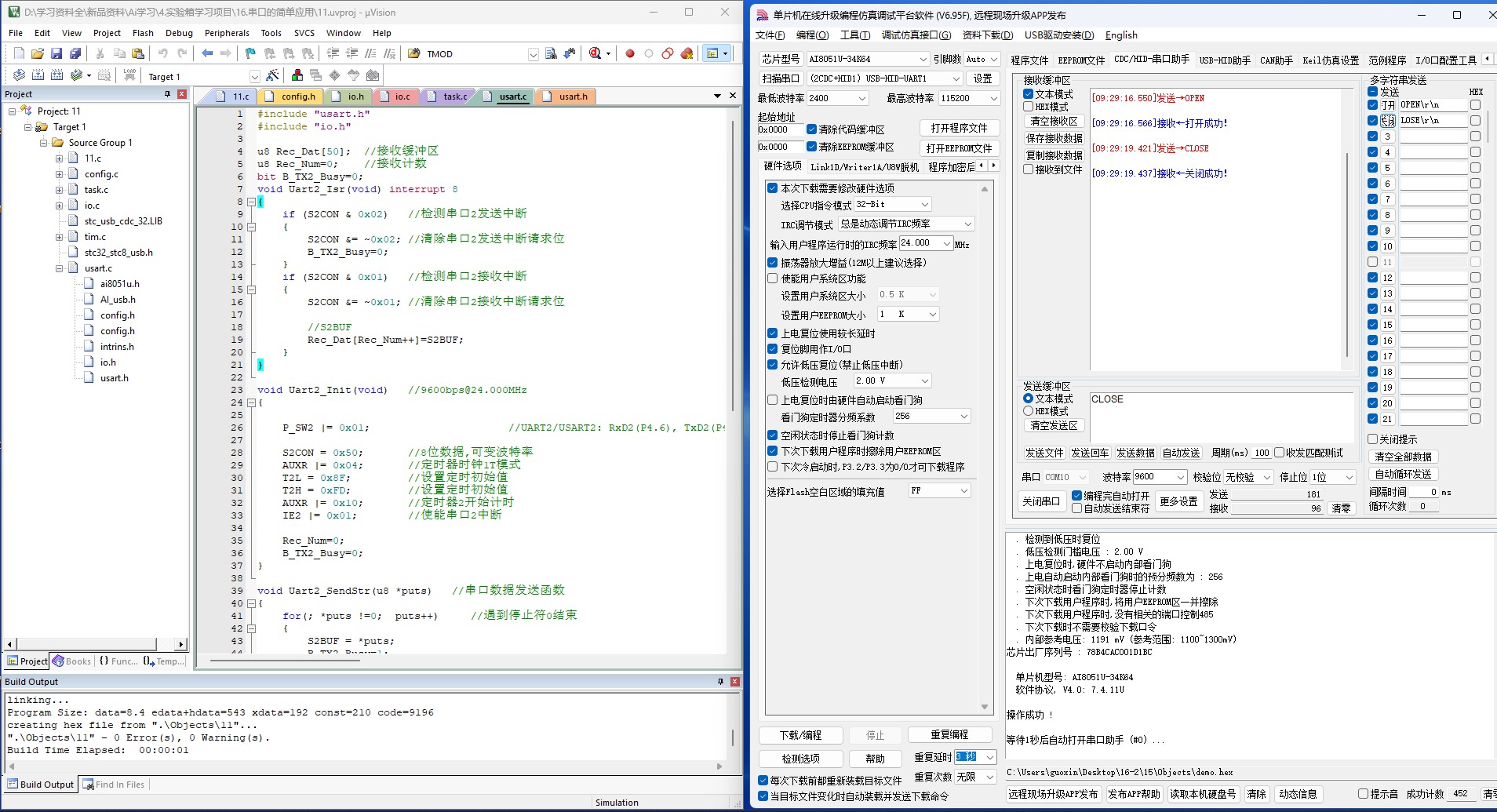Open Debug menu in µVision

179,33
